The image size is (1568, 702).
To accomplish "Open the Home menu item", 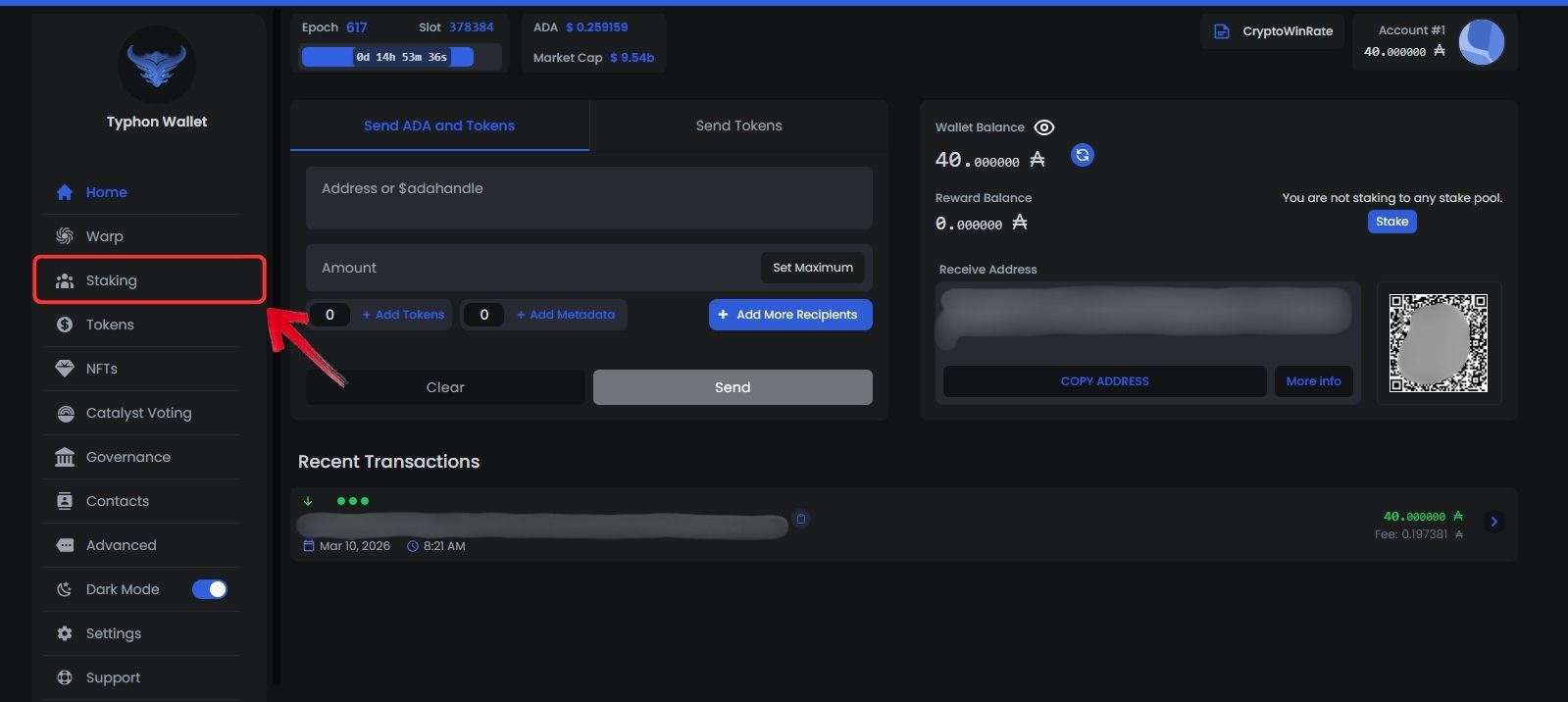I will (141, 192).
